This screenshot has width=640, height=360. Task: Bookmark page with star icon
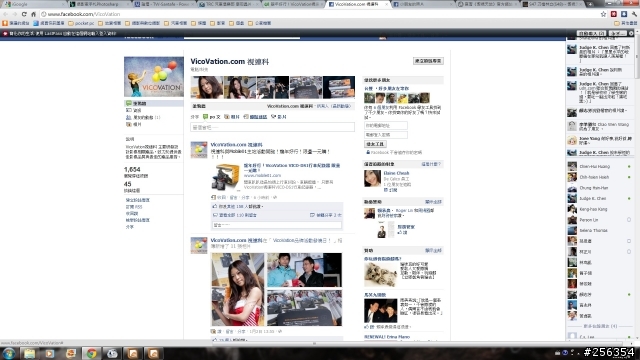[x=603, y=14]
